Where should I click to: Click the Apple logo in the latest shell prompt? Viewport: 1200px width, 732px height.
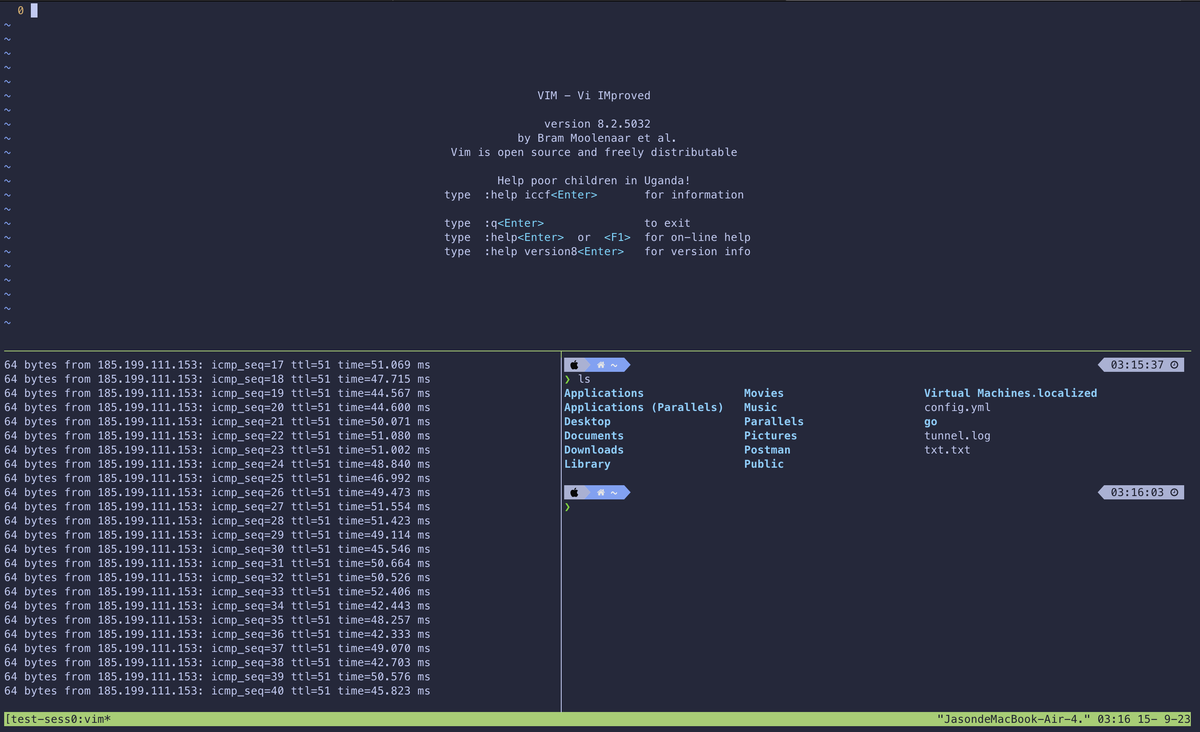pyautogui.click(x=574, y=492)
